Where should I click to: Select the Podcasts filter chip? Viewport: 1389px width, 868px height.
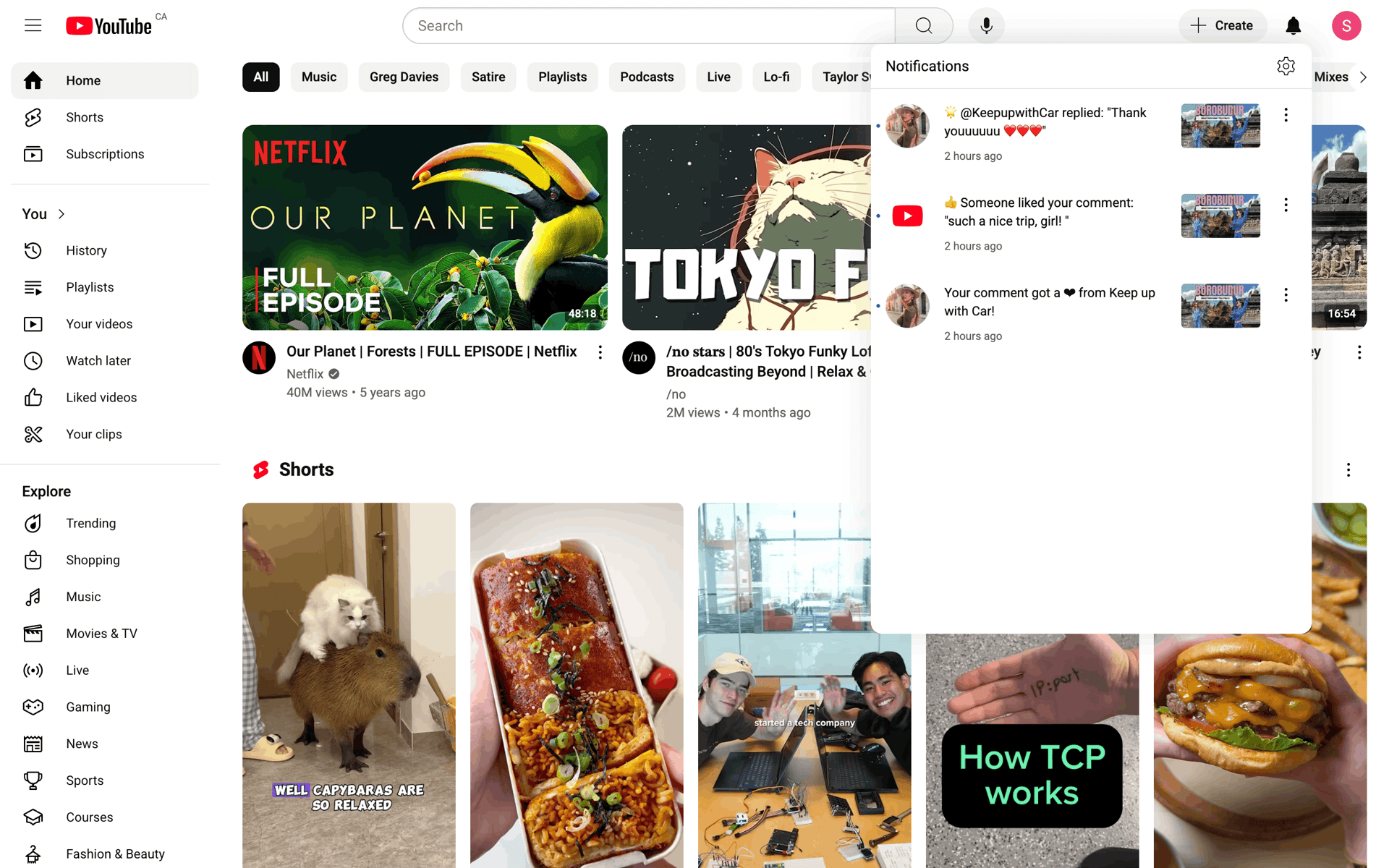point(647,77)
